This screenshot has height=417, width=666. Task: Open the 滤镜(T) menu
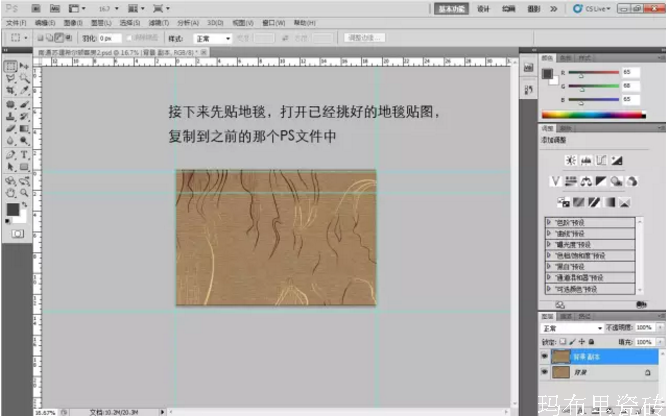tap(159, 23)
